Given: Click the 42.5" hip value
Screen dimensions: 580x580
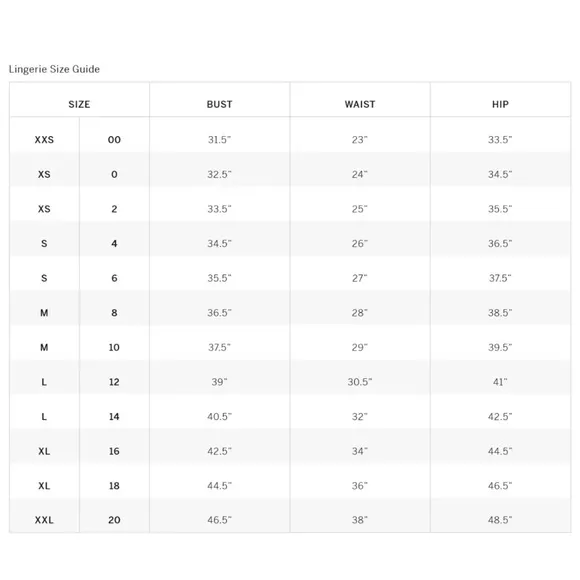Looking at the screenshot, I should coord(500,417).
